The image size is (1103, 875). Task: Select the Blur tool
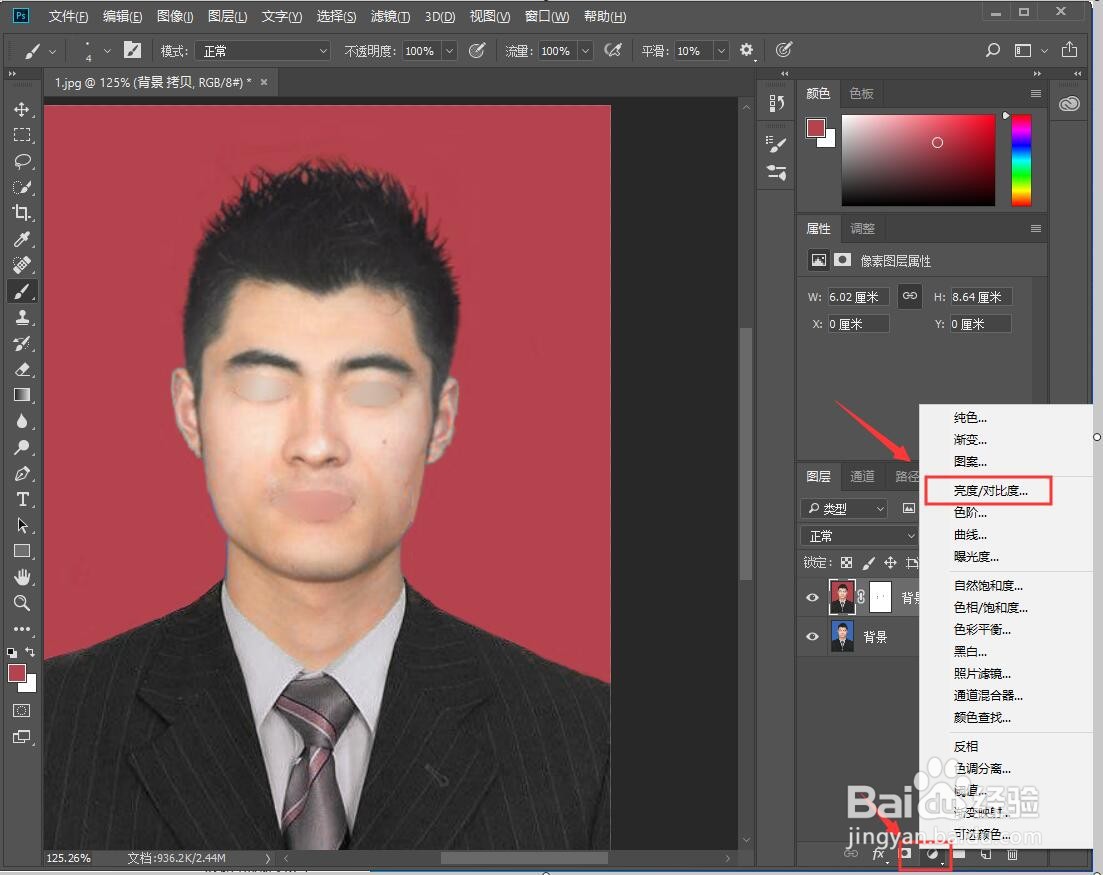point(22,421)
